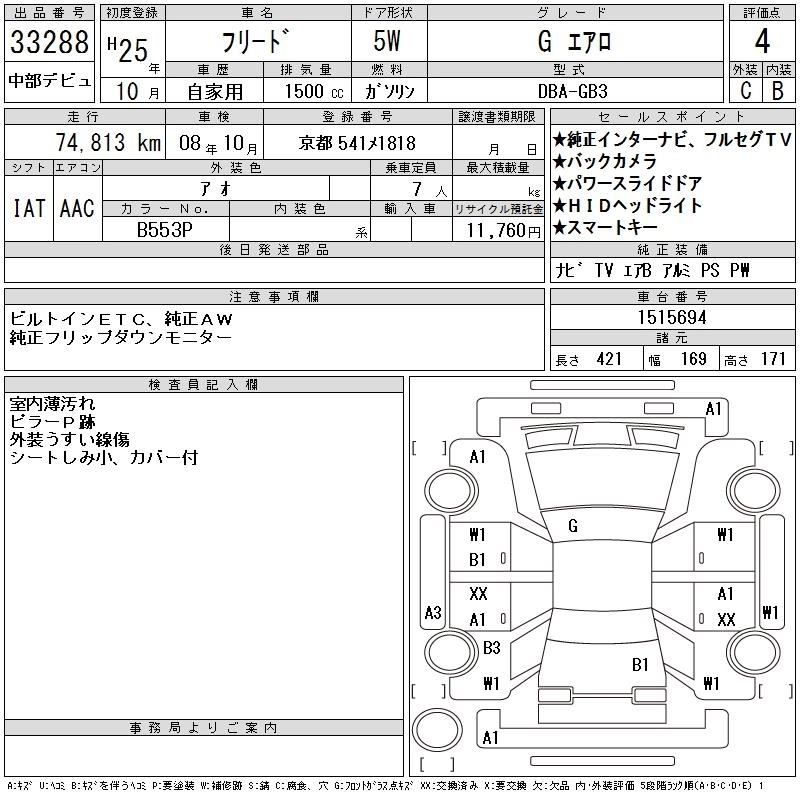Screen dimensions: 800x800
Task: Select the fuel type ガソリン
Action: tap(389, 92)
